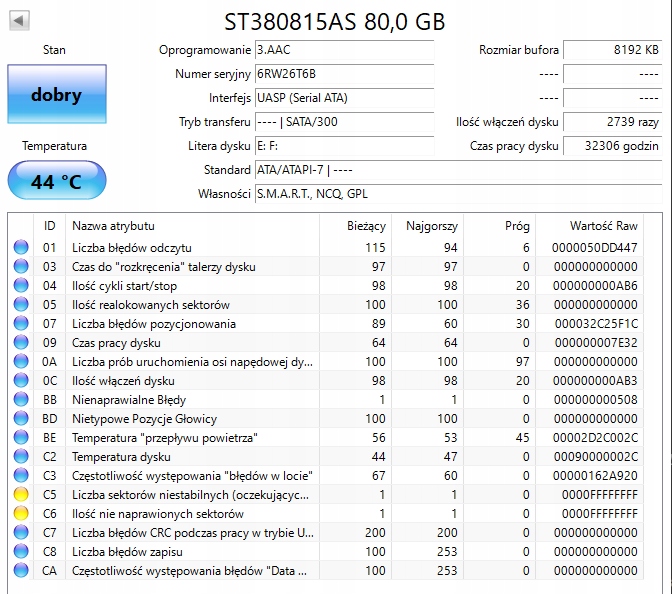Click the yellow warning icon for attribute C6
The width and height of the screenshot is (672, 594).
tap(20, 514)
